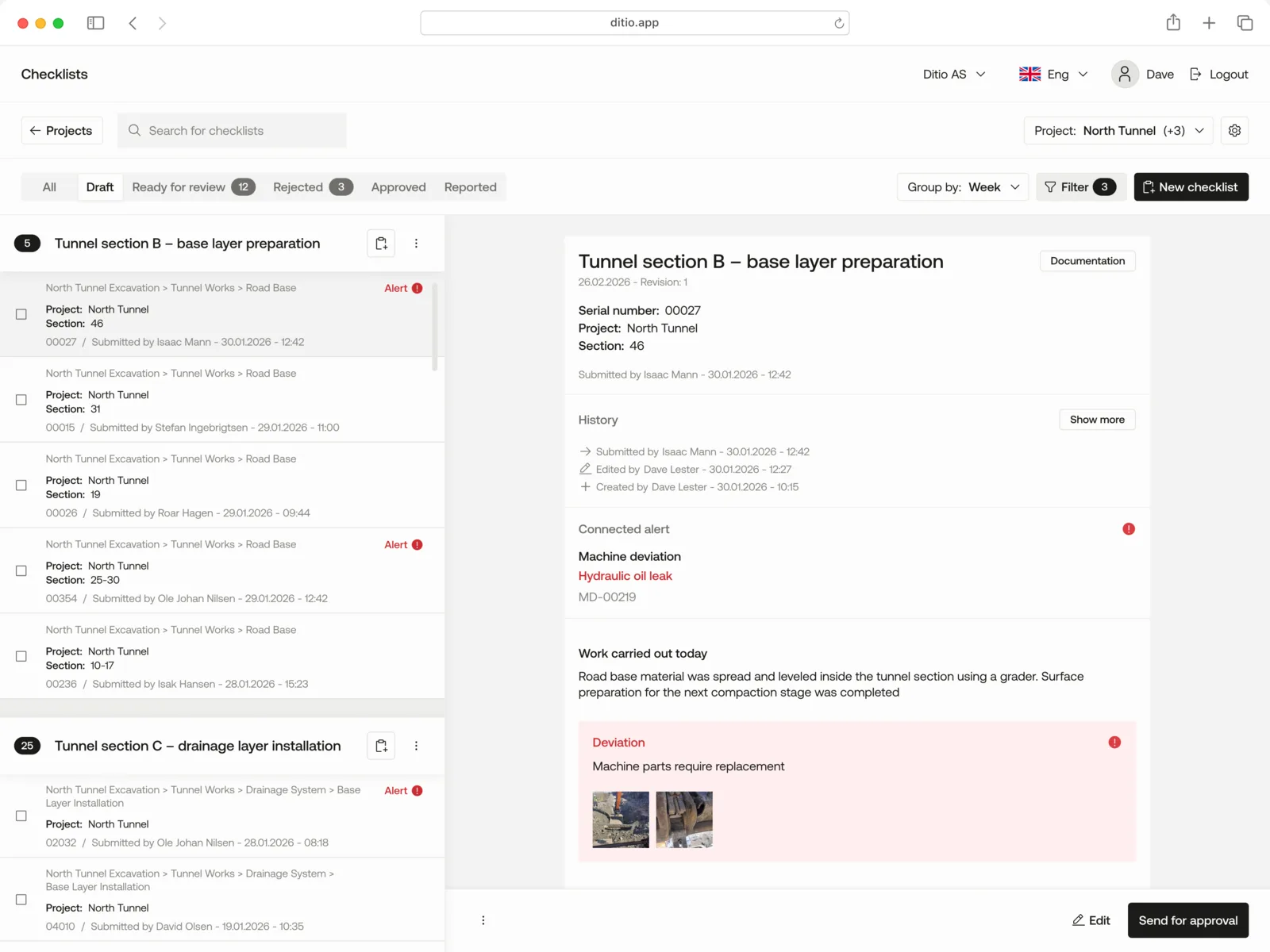Click the back arrow to return to Projects
Screen dimensions: 1270x952
(x=35, y=130)
